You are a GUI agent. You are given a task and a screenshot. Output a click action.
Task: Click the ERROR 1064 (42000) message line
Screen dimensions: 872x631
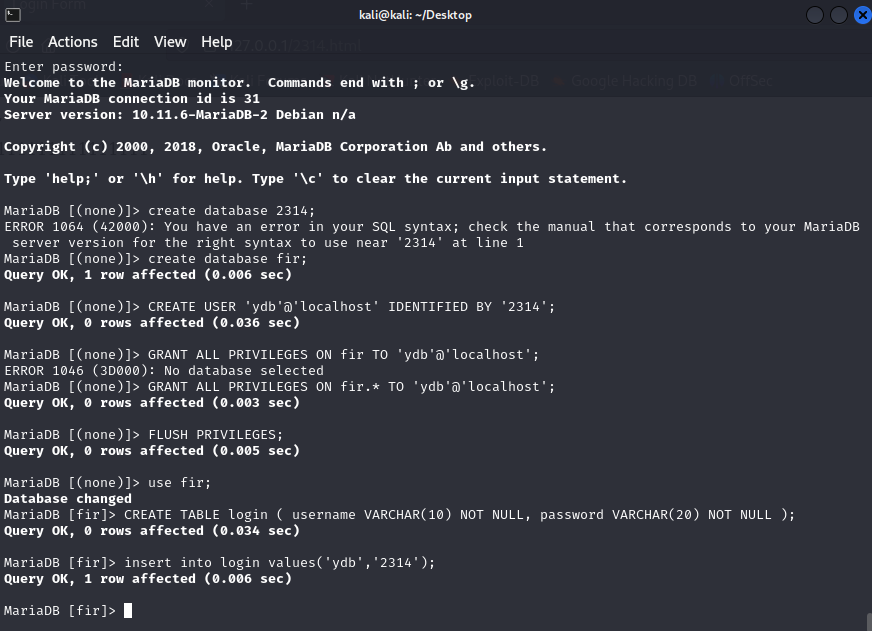[430, 226]
